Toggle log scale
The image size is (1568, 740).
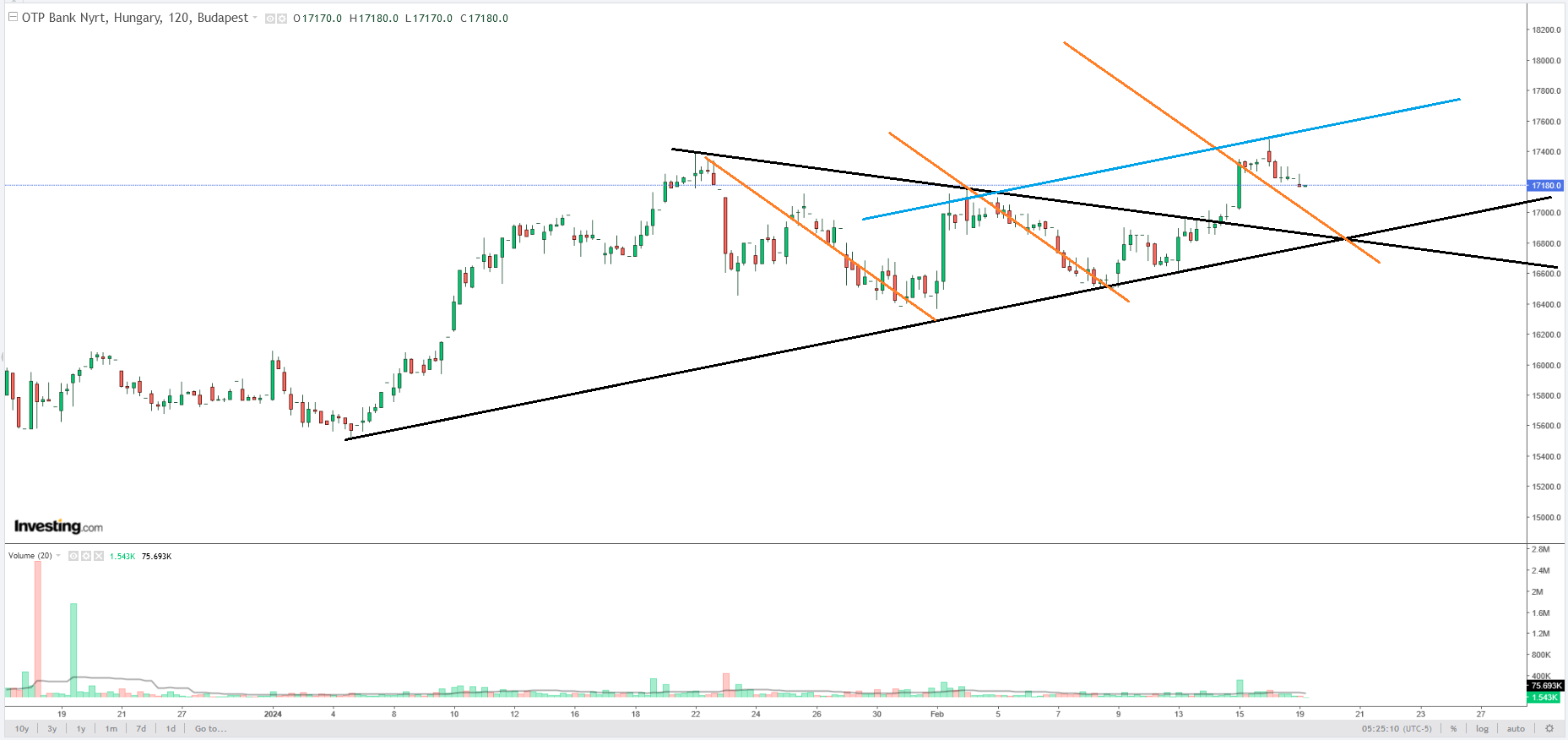click(x=1482, y=728)
